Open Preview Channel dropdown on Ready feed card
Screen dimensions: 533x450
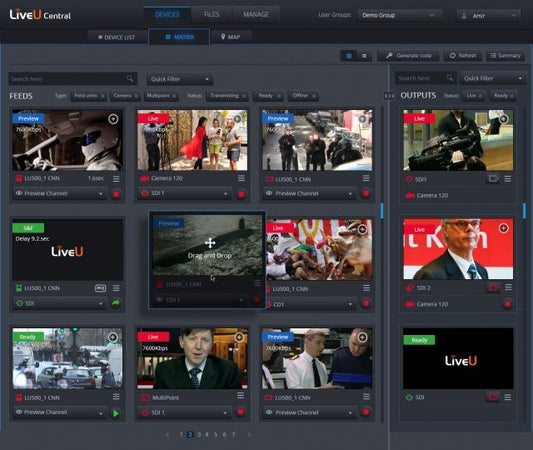pyautogui.click(x=60, y=412)
